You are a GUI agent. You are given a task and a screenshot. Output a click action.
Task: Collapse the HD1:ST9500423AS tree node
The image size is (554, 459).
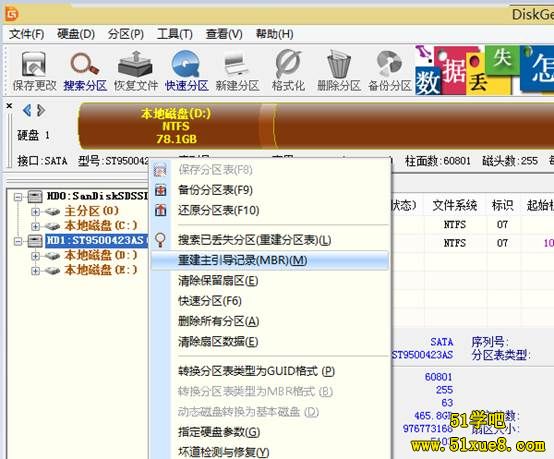click(x=18, y=241)
